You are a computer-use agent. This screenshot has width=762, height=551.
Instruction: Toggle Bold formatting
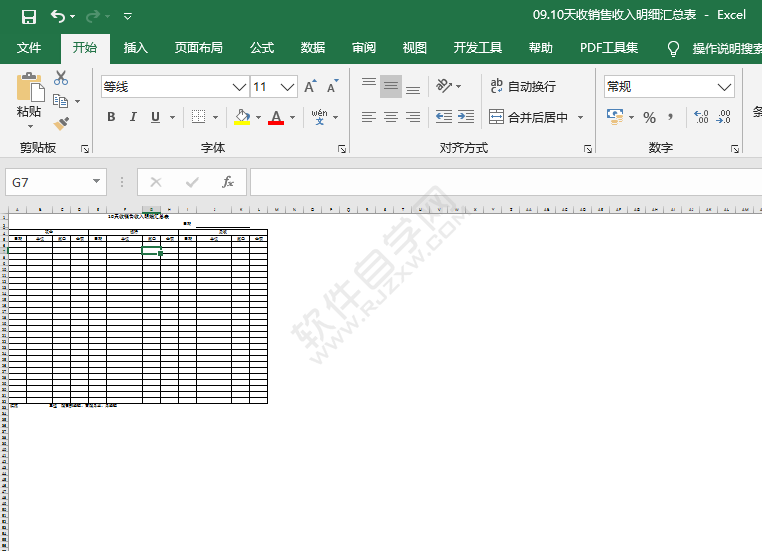(x=111, y=118)
